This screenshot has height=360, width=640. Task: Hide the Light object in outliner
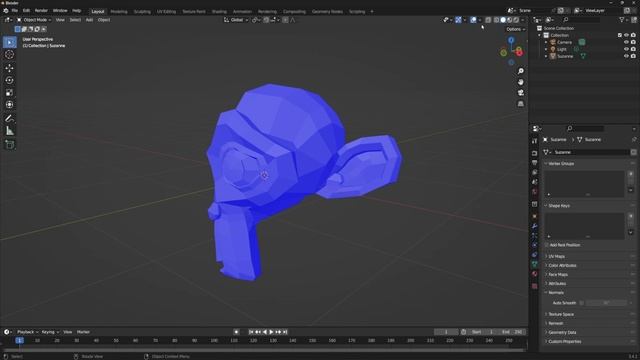coord(626,49)
